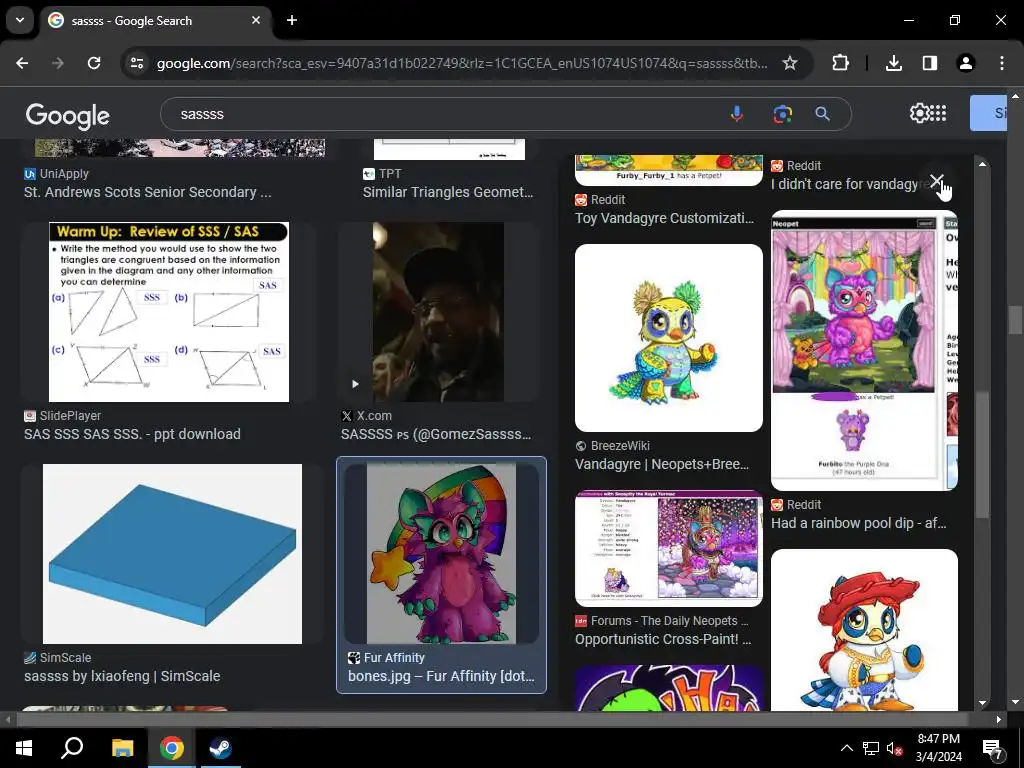Show hidden system tray icons
The width and height of the screenshot is (1024, 768).
point(846,748)
